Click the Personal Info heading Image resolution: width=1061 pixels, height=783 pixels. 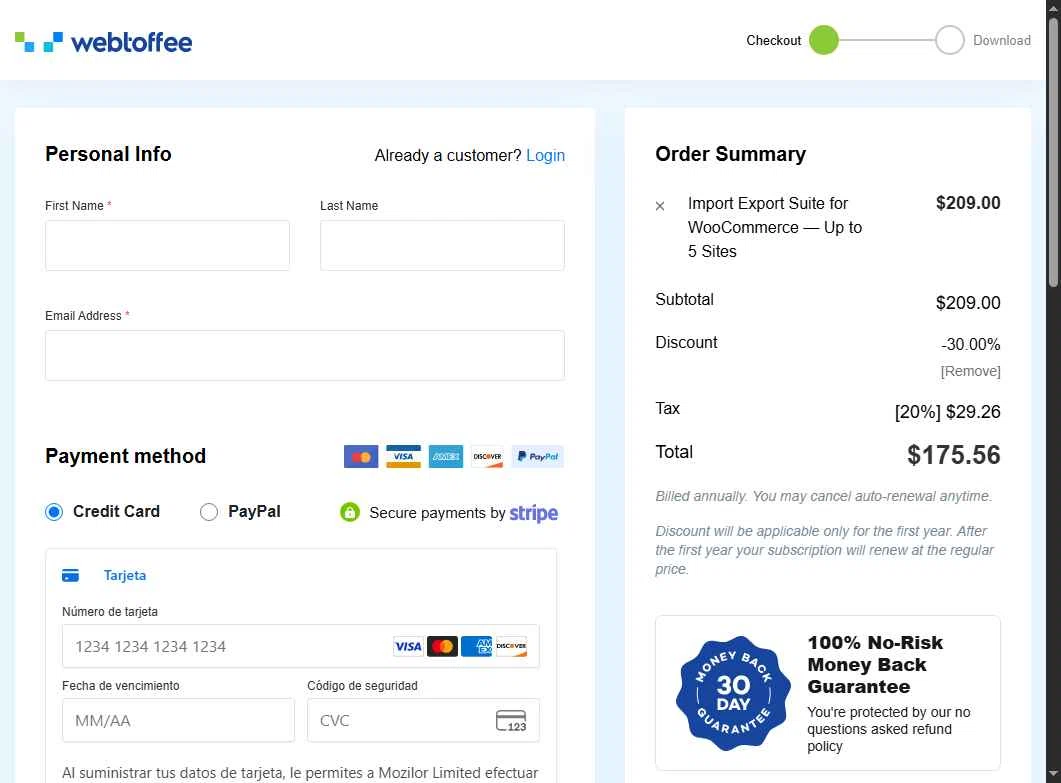click(x=108, y=154)
